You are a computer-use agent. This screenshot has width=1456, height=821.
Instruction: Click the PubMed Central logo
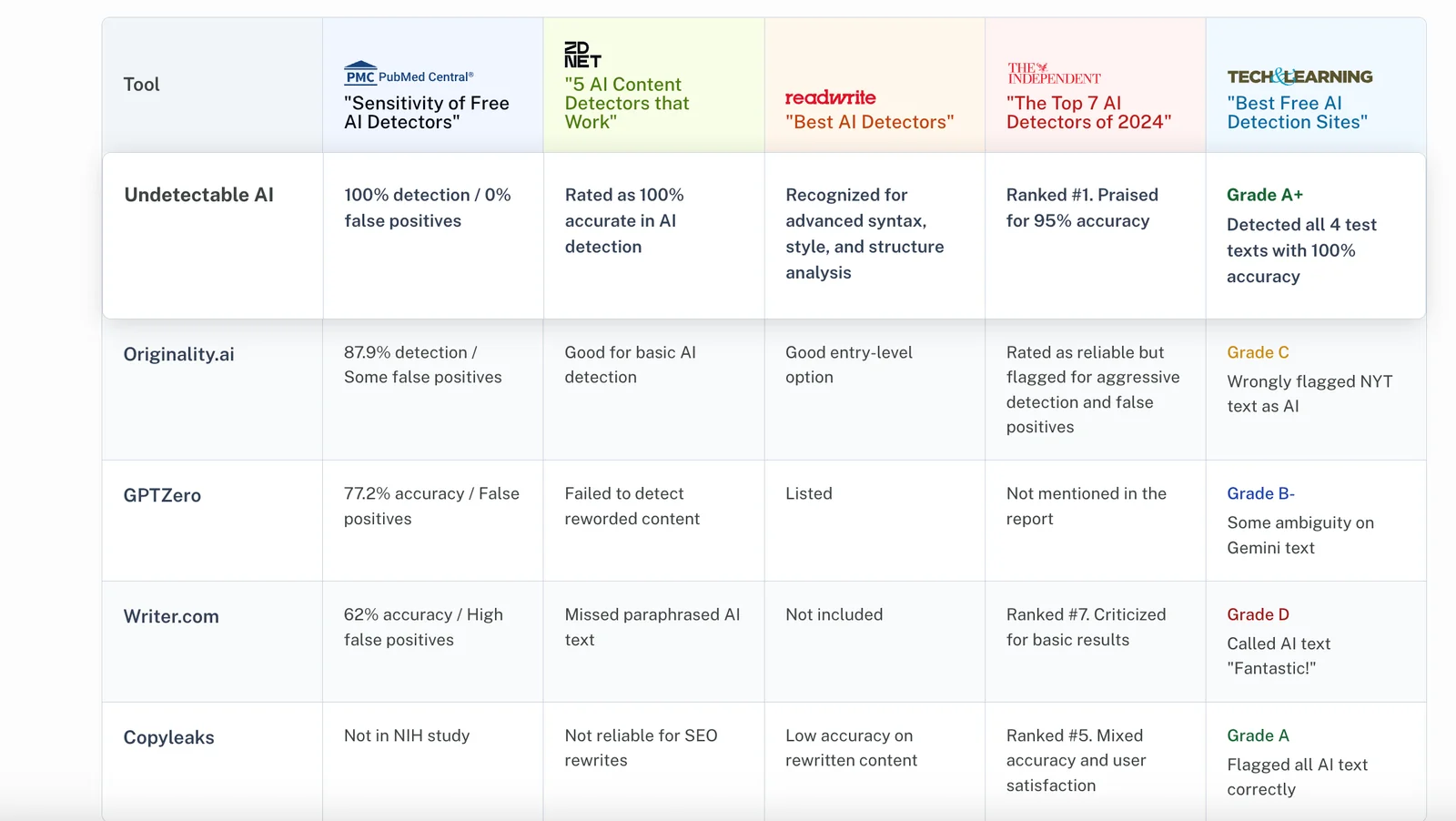pos(409,75)
